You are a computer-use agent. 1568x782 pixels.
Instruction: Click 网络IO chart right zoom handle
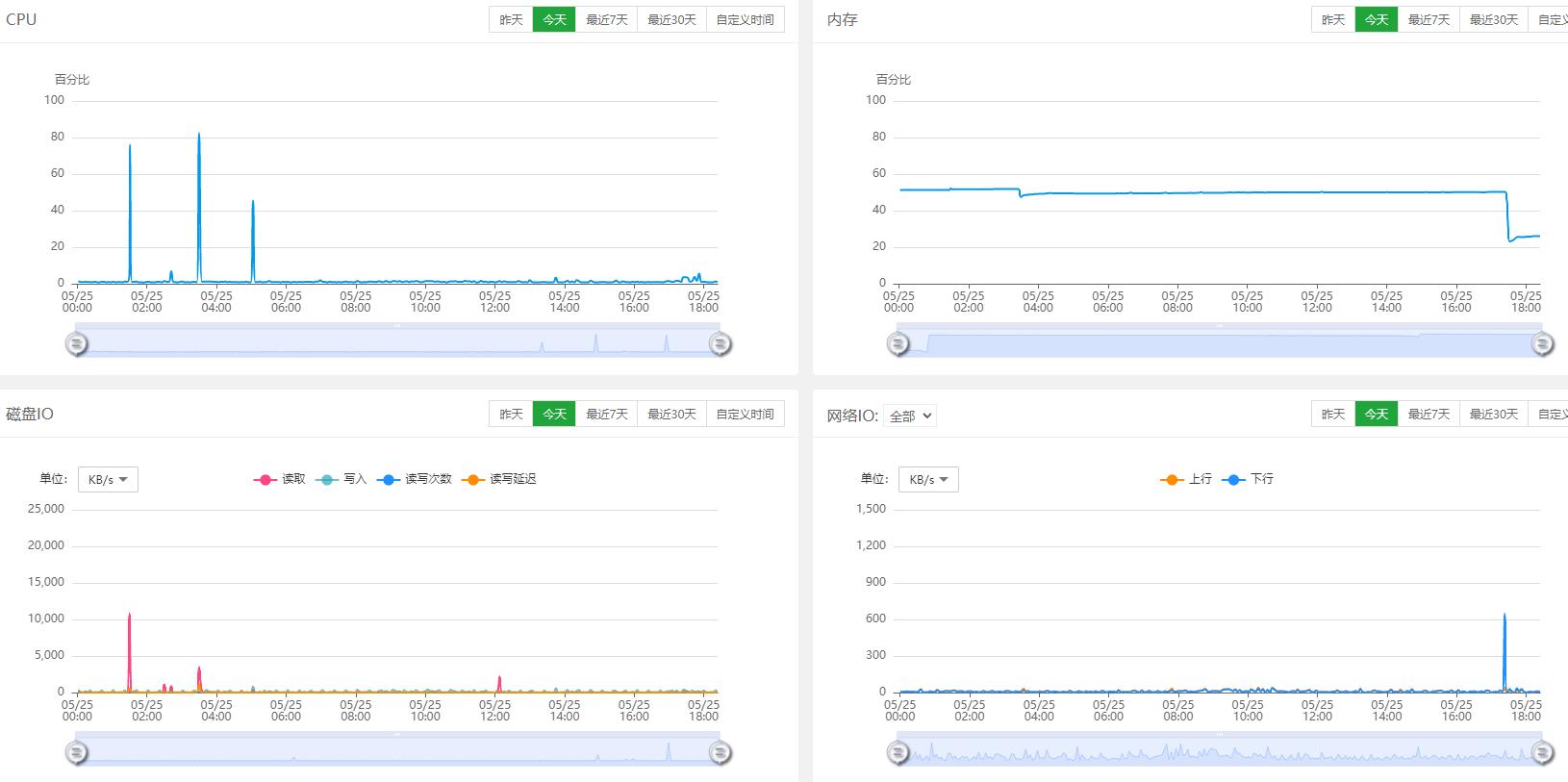click(1542, 753)
